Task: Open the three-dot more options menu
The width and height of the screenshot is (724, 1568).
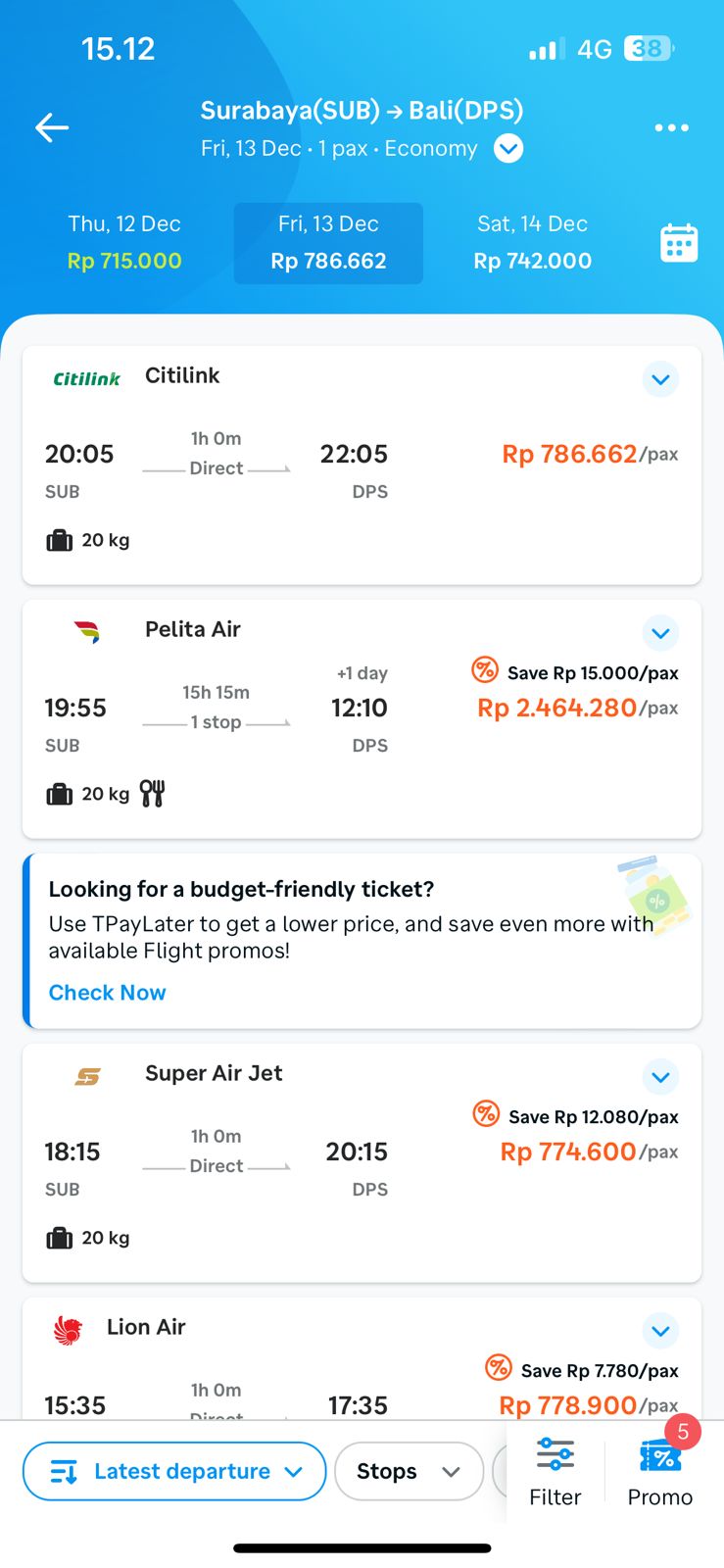Action: click(671, 127)
